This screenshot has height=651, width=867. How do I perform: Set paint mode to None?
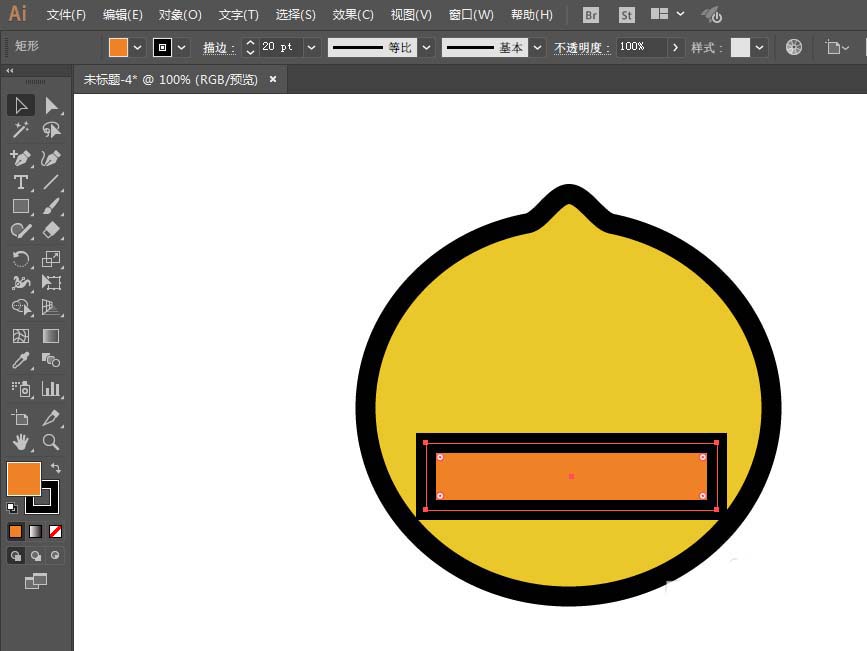(x=55, y=532)
